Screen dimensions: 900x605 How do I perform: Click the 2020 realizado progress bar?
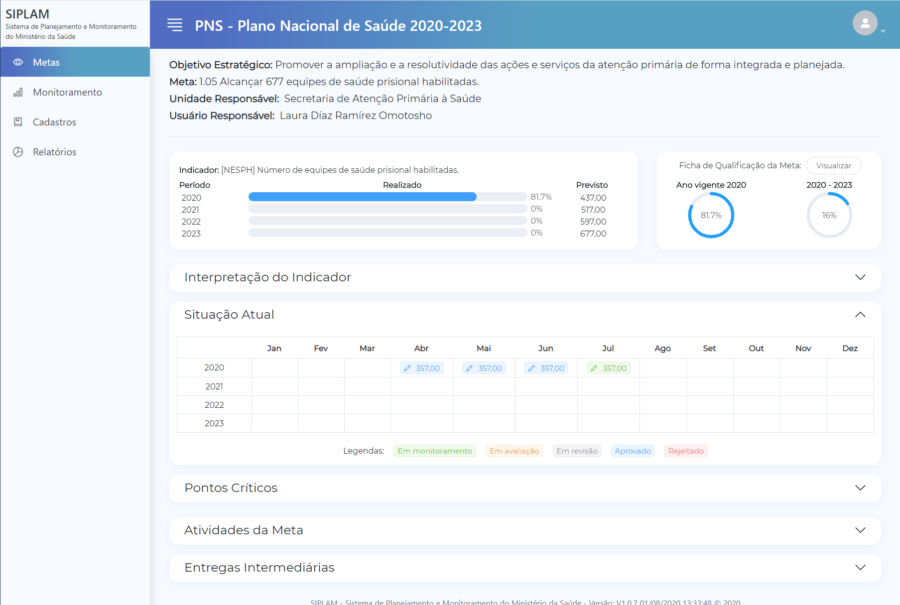click(387, 197)
